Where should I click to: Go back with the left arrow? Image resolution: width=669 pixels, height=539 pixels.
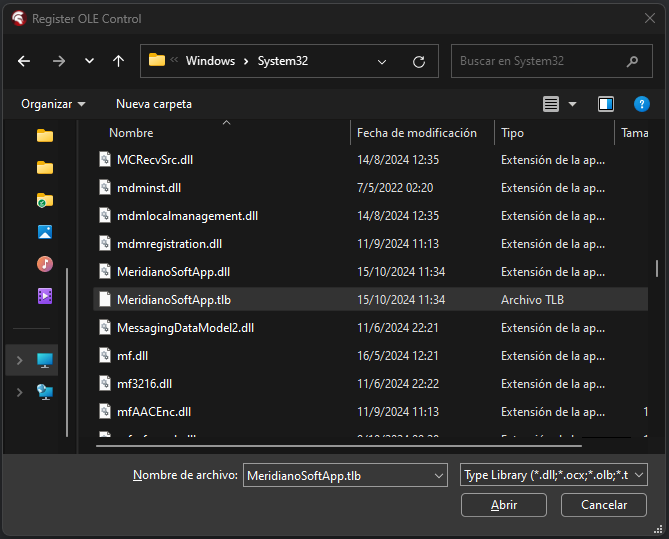[24, 61]
